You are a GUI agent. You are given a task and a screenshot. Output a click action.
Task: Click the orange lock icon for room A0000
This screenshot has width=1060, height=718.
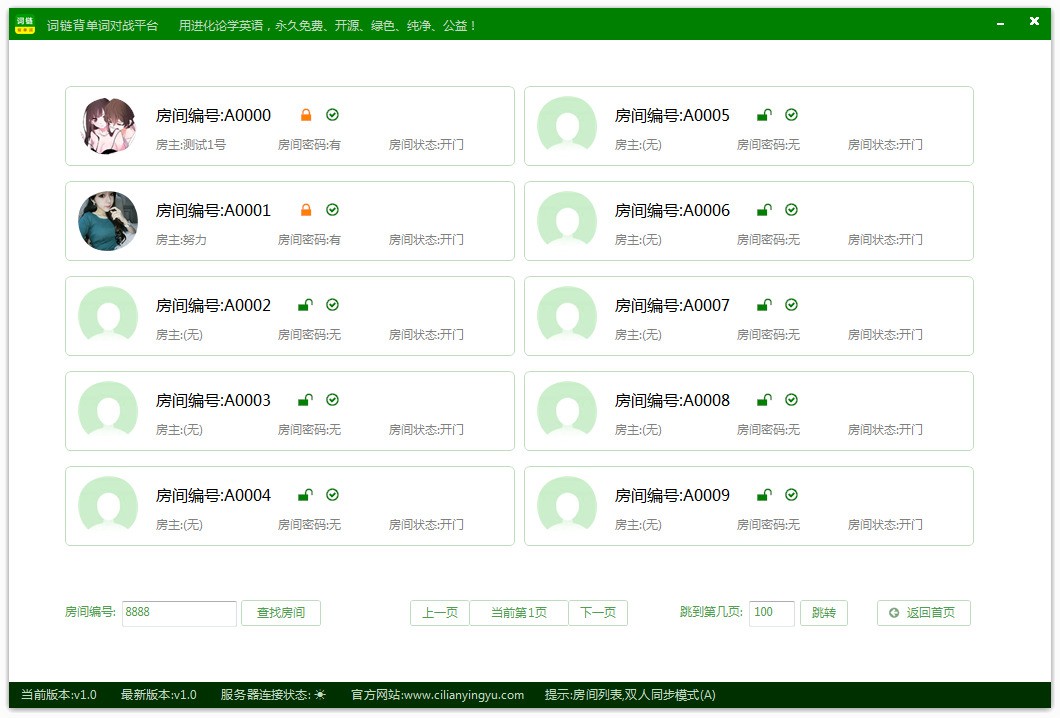306,115
